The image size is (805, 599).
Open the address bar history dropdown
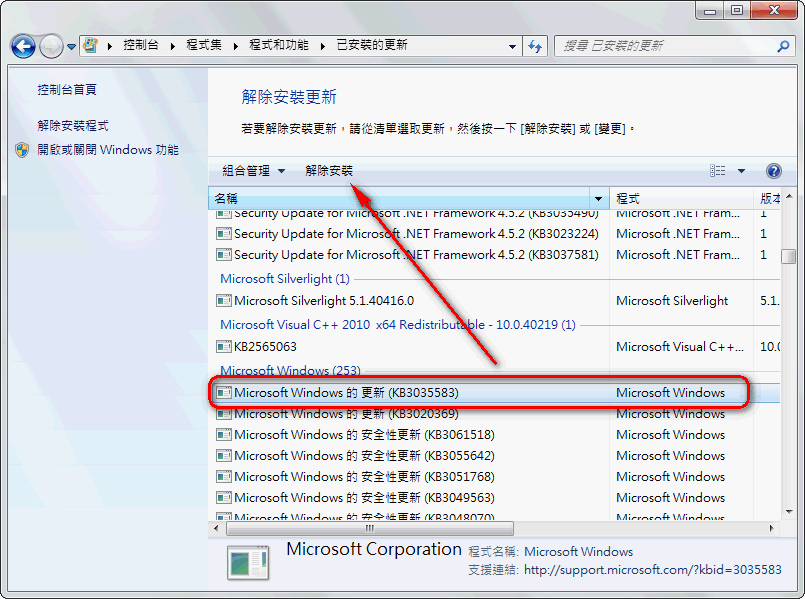pos(512,46)
